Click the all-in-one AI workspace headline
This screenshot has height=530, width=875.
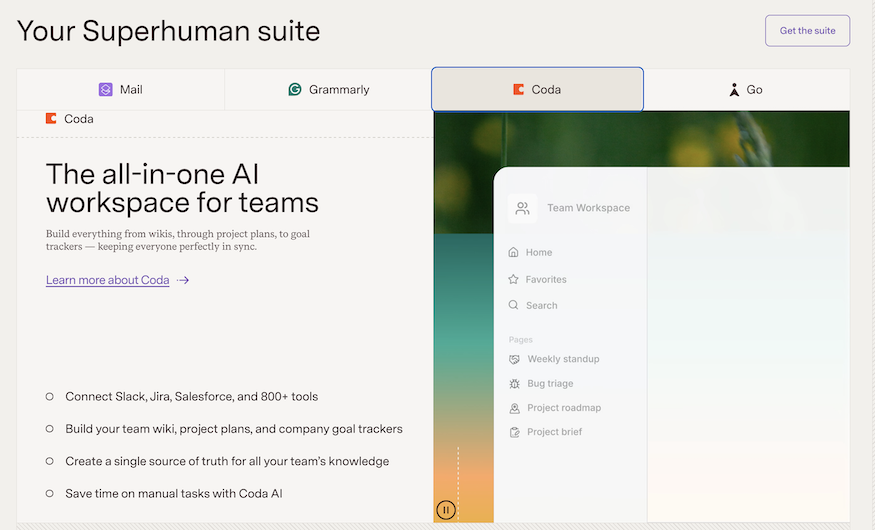[182, 189]
